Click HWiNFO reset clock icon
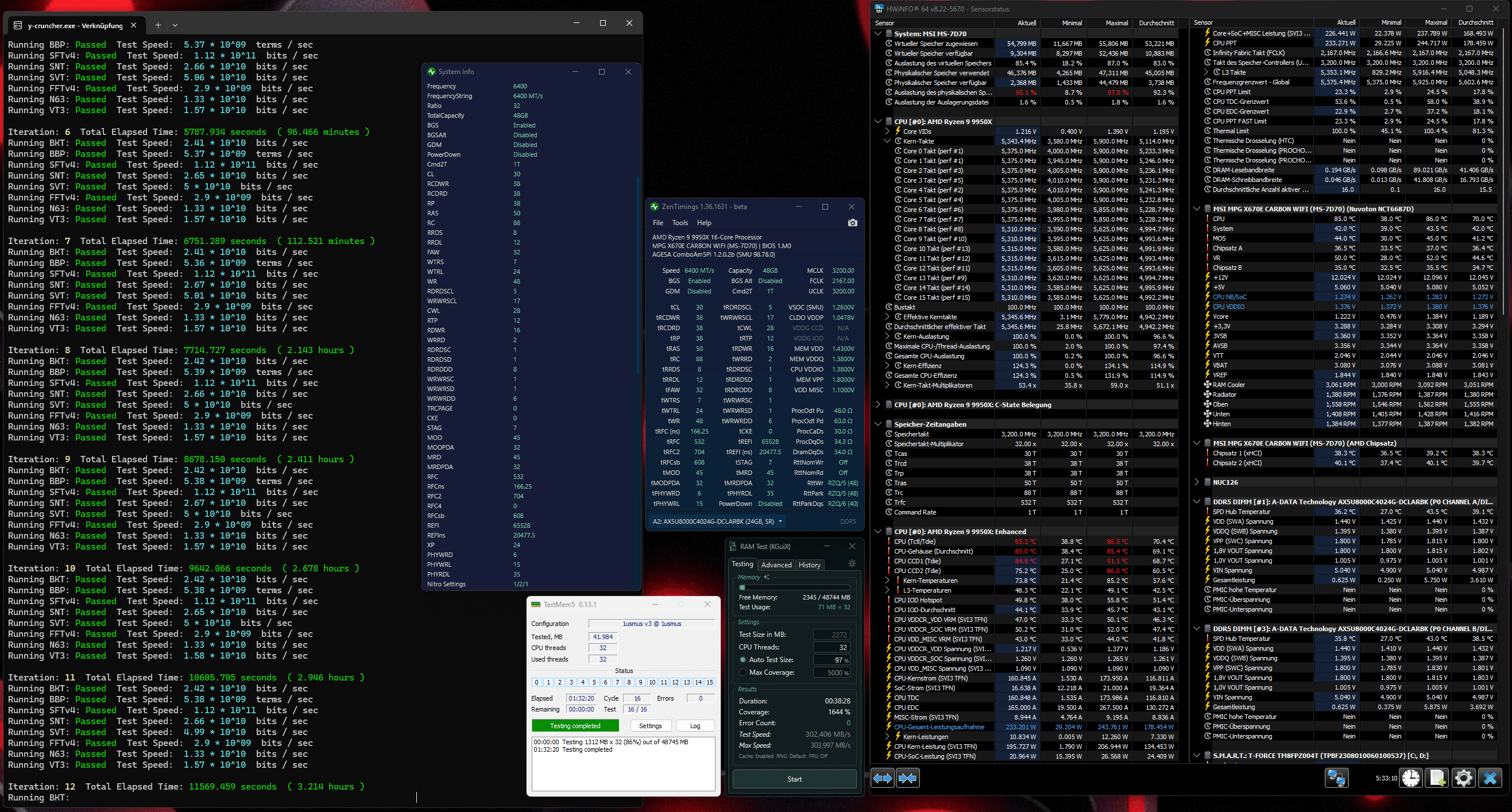The height and width of the screenshot is (812, 1512). click(x=1411, y=778)
